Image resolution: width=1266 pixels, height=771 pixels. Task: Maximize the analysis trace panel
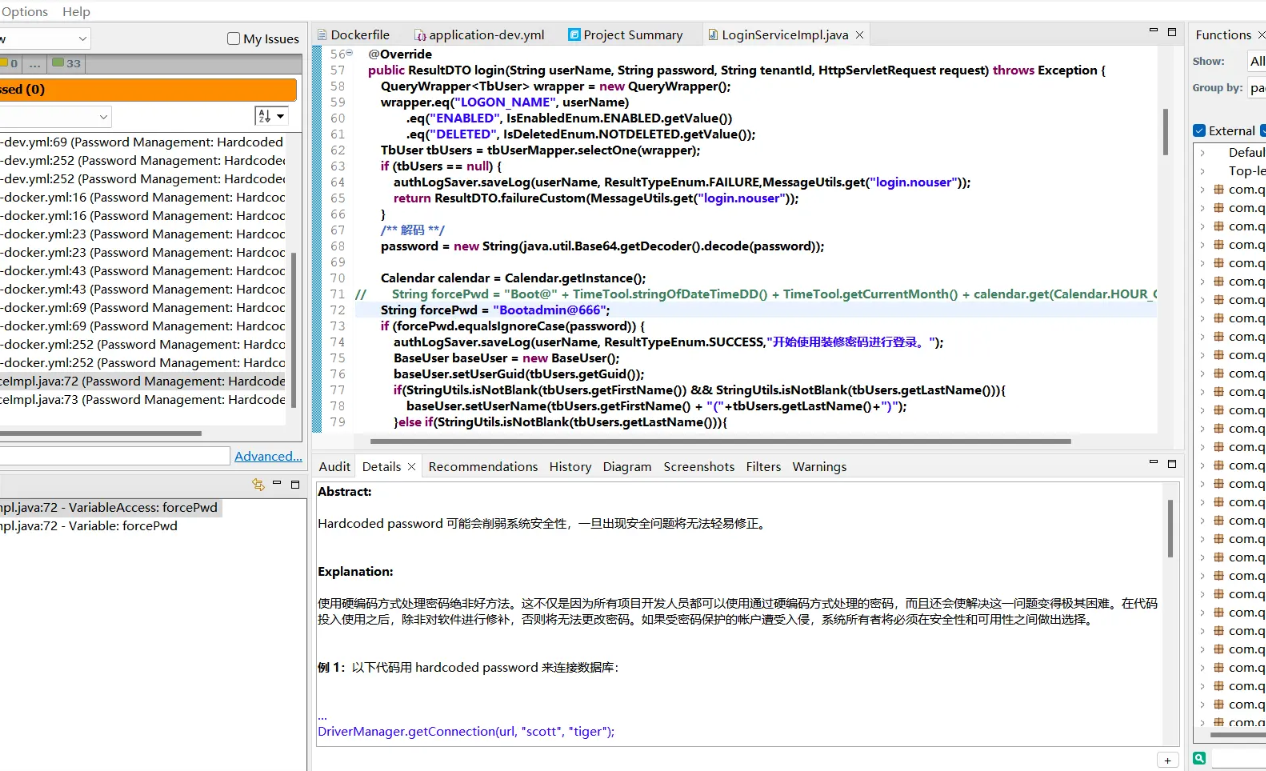(295, 484)
